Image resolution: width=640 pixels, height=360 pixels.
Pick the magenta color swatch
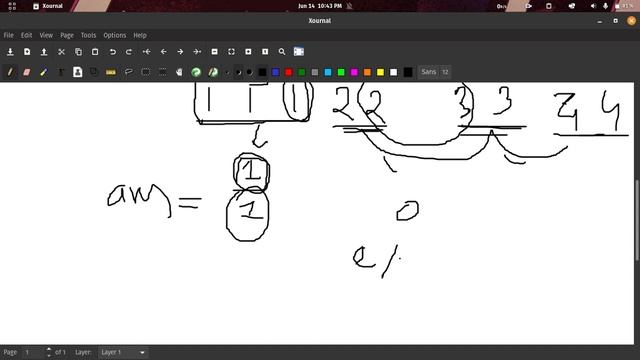click(x=354, y=73)
